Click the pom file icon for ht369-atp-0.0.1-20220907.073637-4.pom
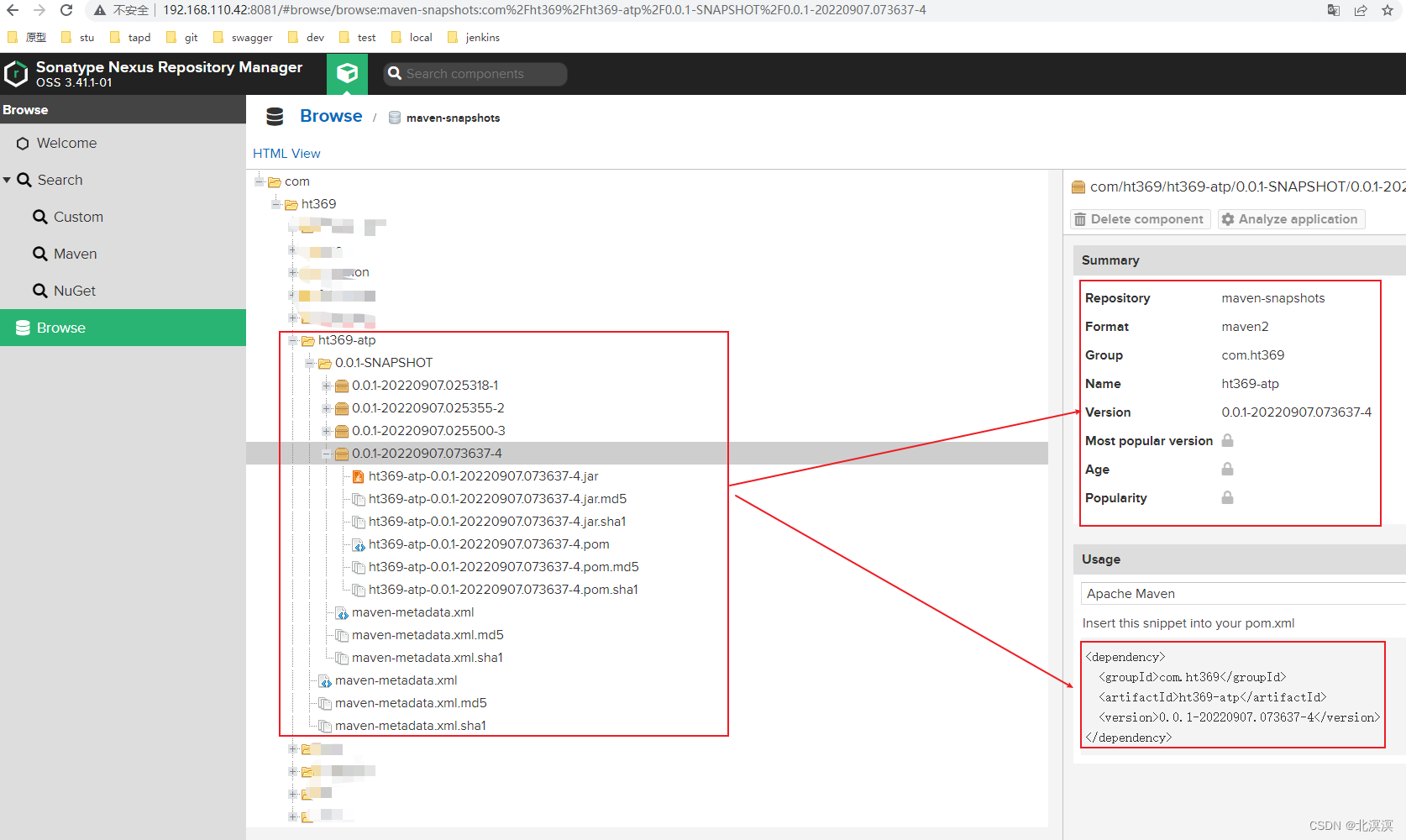Viewport: 1406px width, 840px height. (359, 544)
